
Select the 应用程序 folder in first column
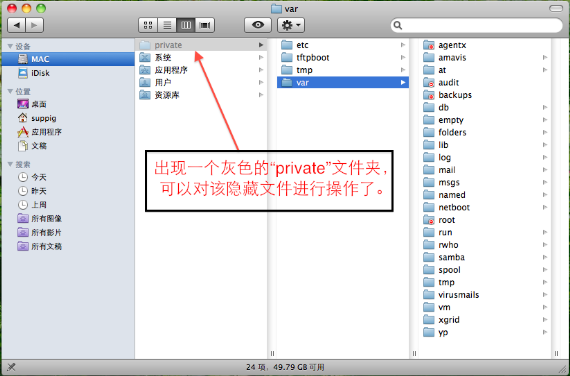click(x=201, y=70)
